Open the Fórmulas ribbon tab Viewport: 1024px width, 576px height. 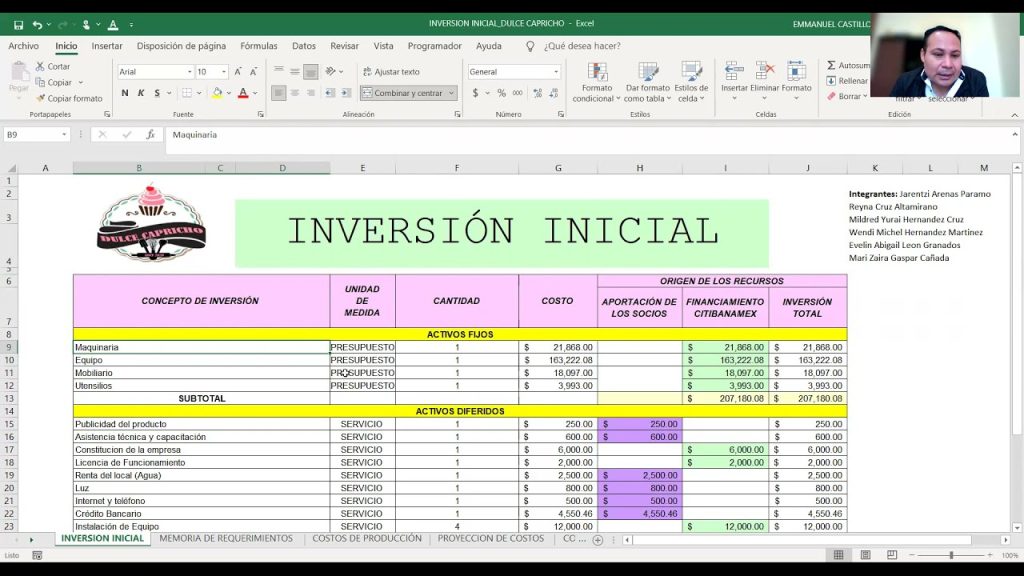click(259, 46)
